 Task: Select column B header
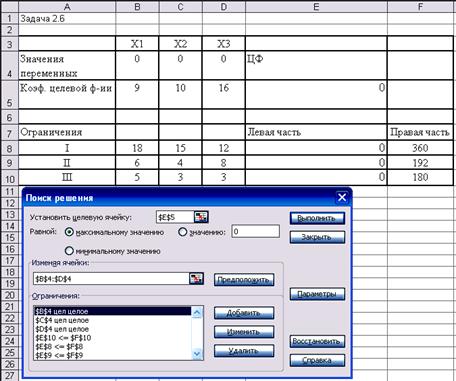(137, 6)
